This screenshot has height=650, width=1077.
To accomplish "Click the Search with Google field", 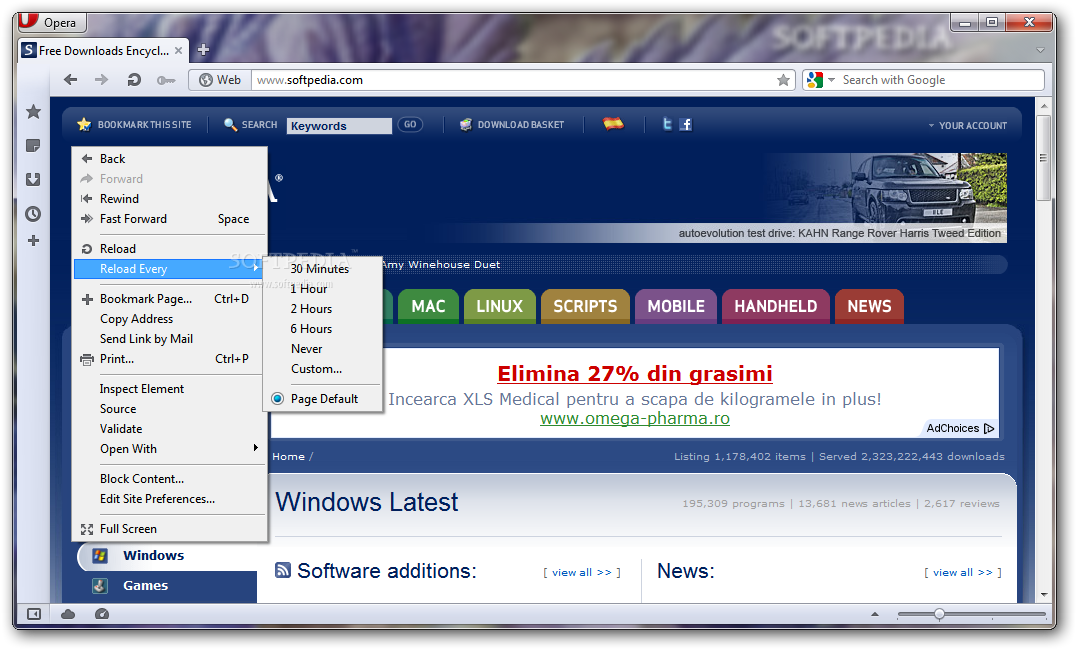I will click(941, 80).
